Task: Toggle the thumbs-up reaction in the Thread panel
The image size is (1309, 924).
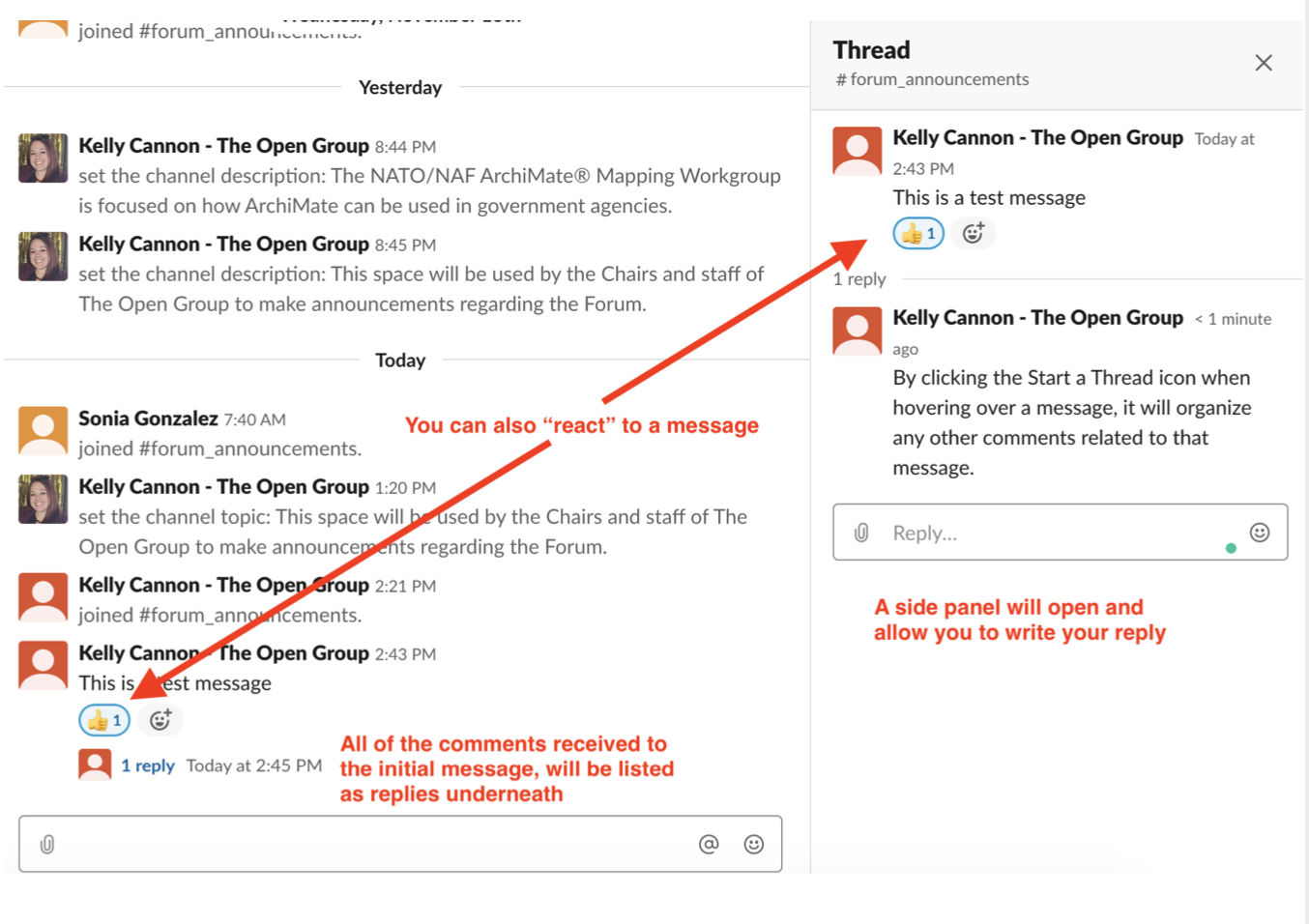Action: 917,233
